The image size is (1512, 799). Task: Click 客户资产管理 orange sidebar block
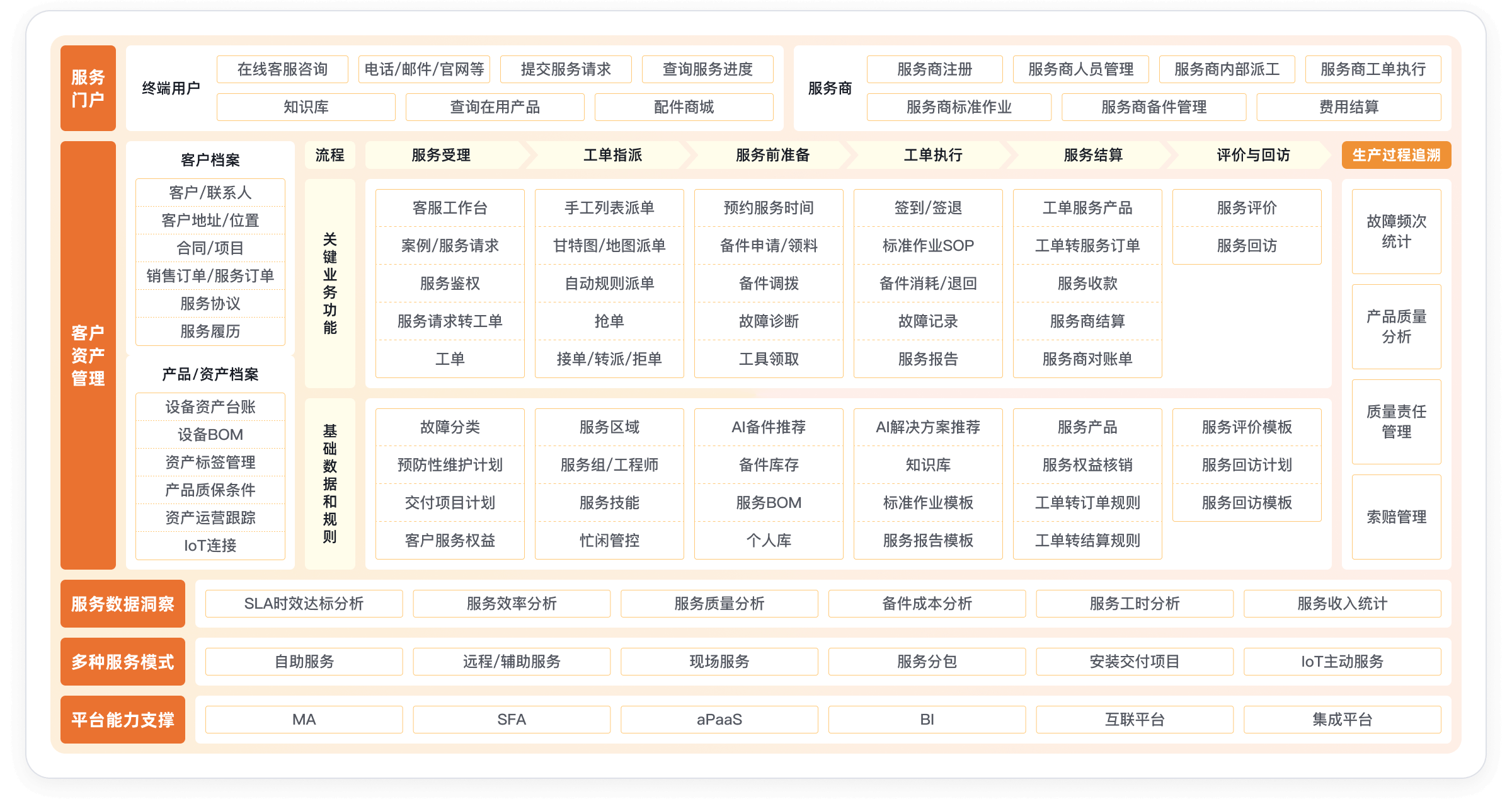tap(88, 355)
